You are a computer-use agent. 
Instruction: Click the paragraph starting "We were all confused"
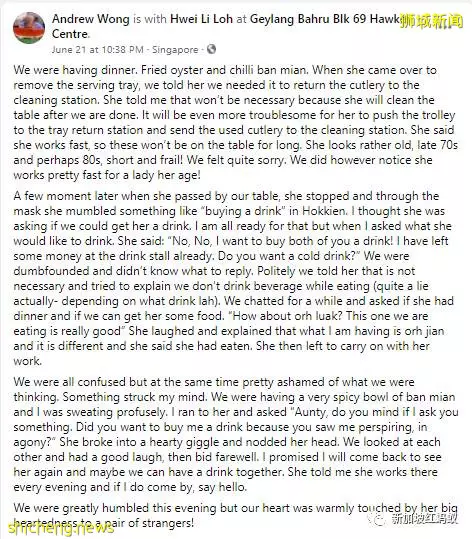pyautogui.click(x=235, y=434)
